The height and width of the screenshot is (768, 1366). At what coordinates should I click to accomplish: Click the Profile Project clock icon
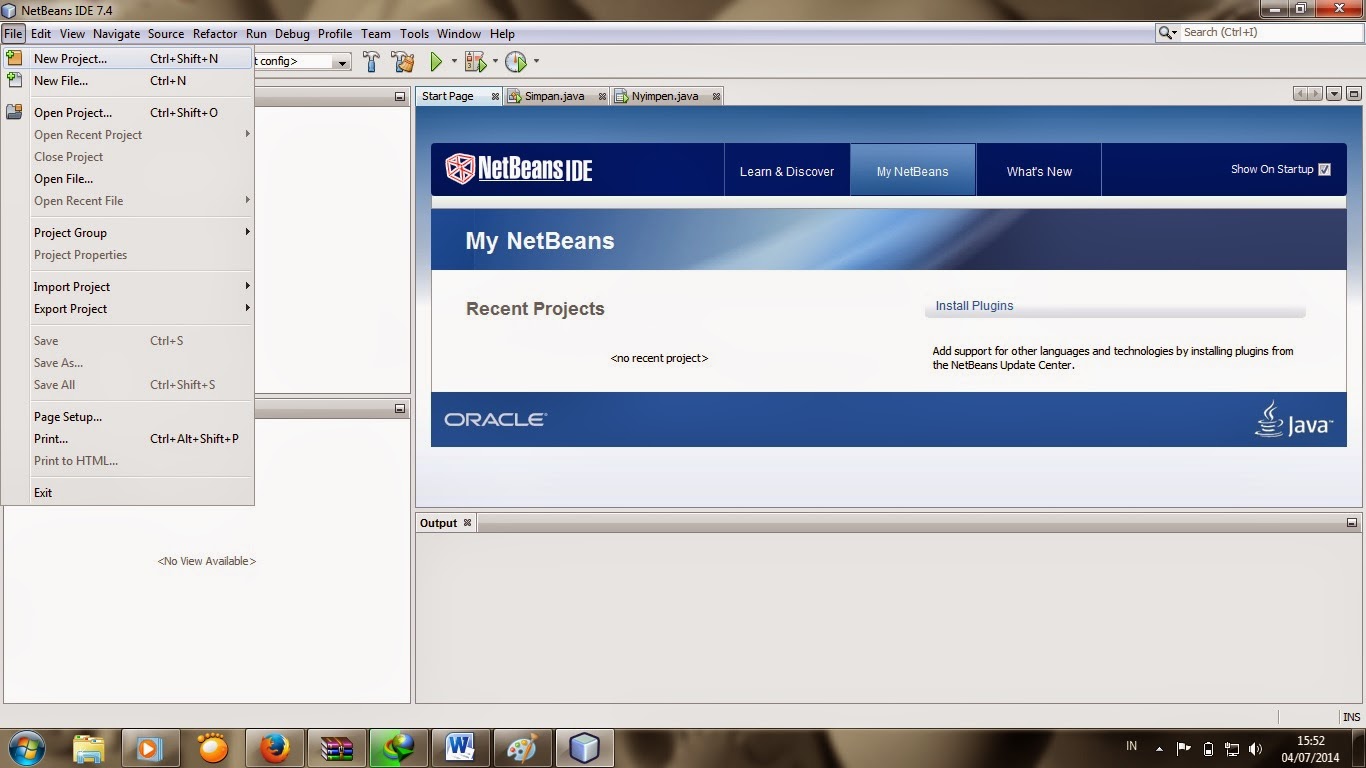coord(516,62)
